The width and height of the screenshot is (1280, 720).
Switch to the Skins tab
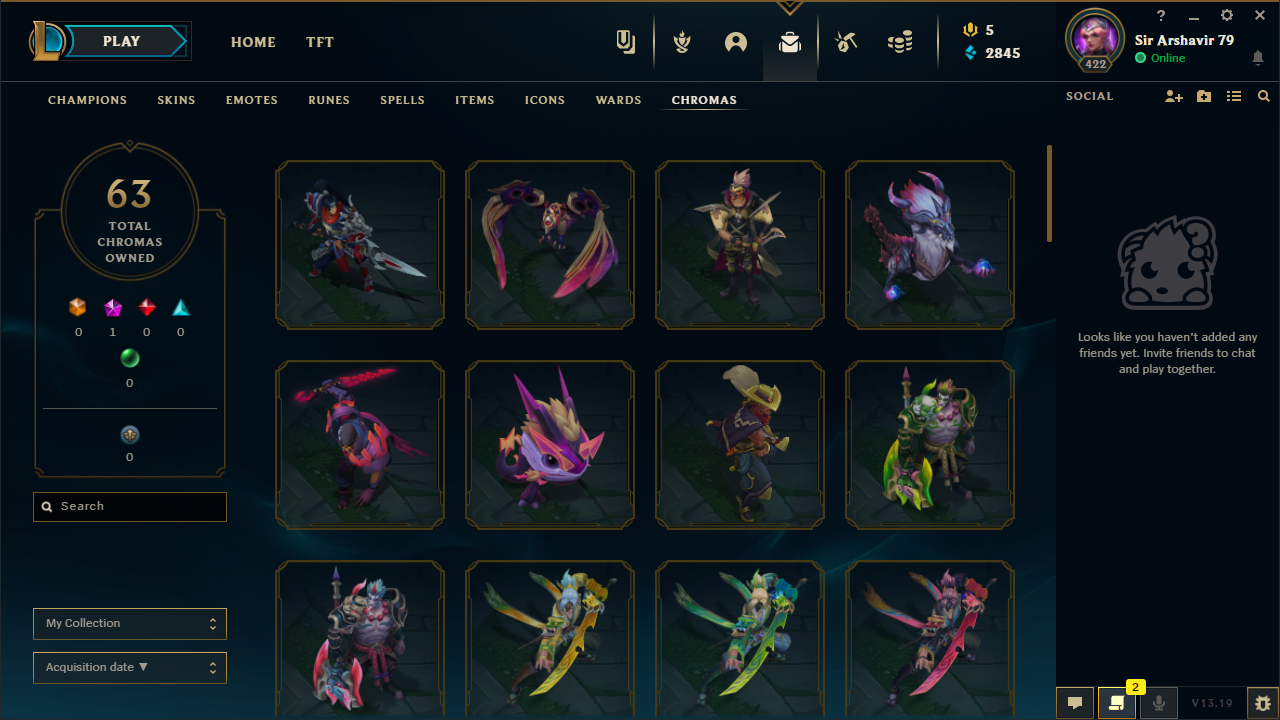pyautogui.click(x=176, y=100)
